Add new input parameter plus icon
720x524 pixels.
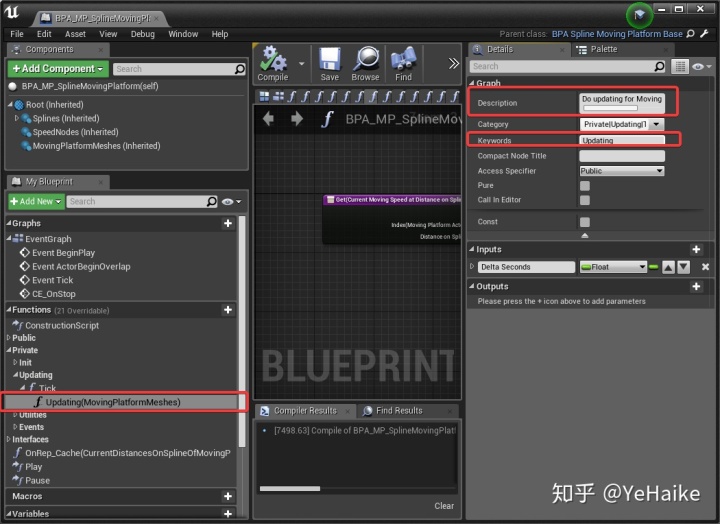(x=696, y=249)
